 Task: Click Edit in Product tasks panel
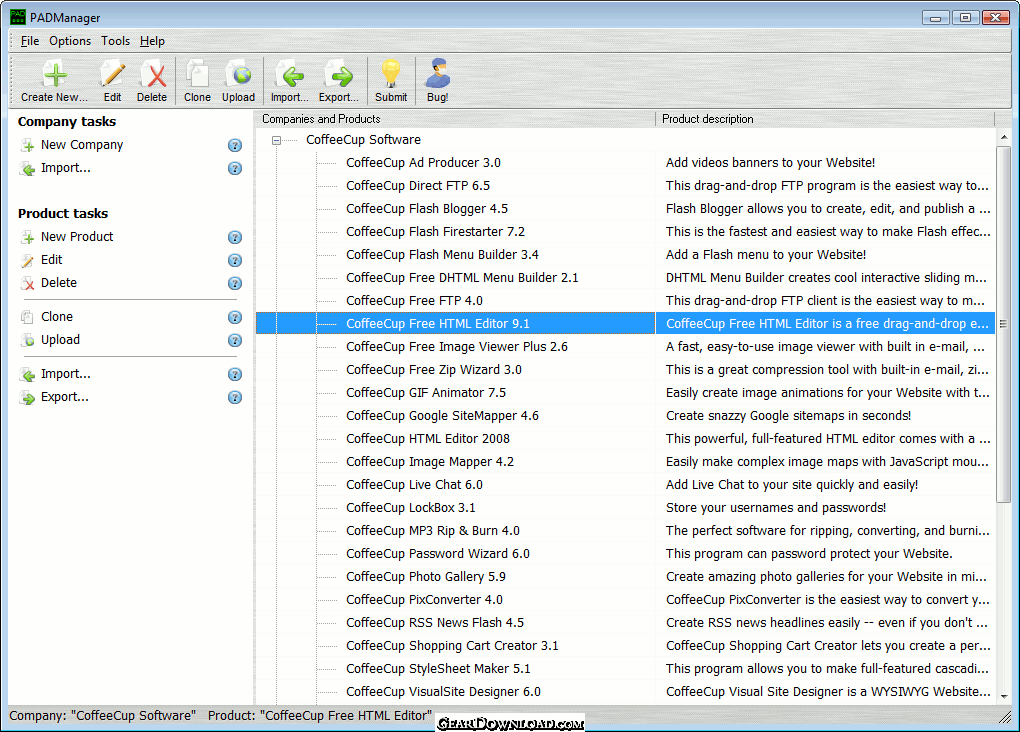[51, 260]
